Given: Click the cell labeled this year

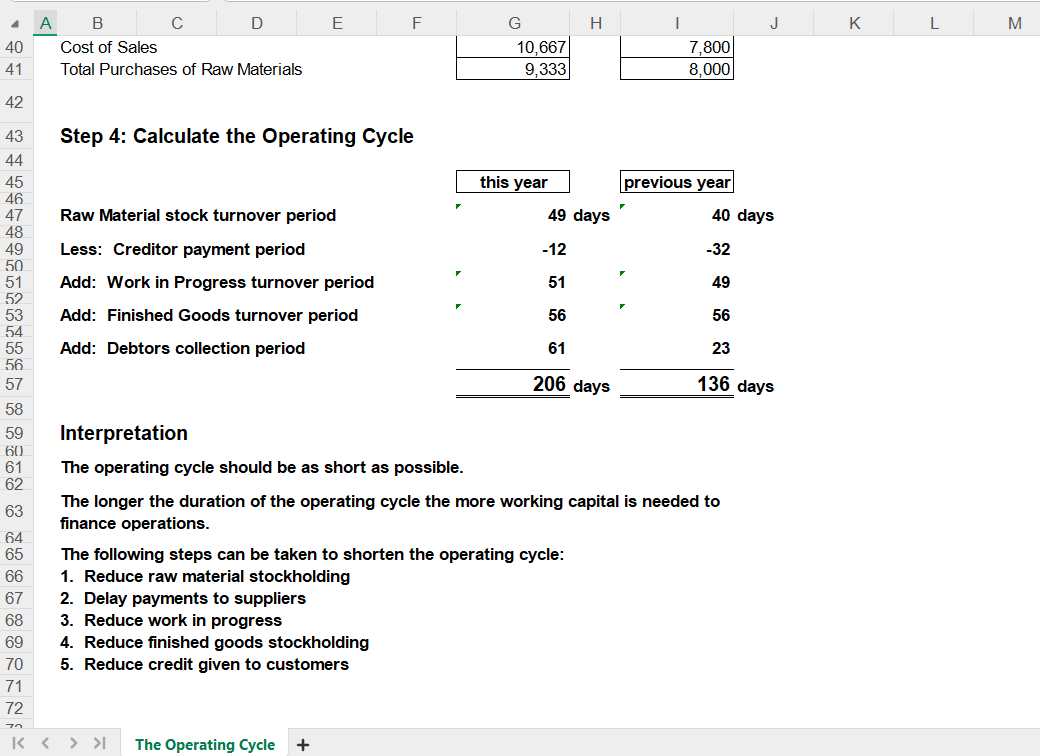Looking at the screenshot, I should [513, 181].
